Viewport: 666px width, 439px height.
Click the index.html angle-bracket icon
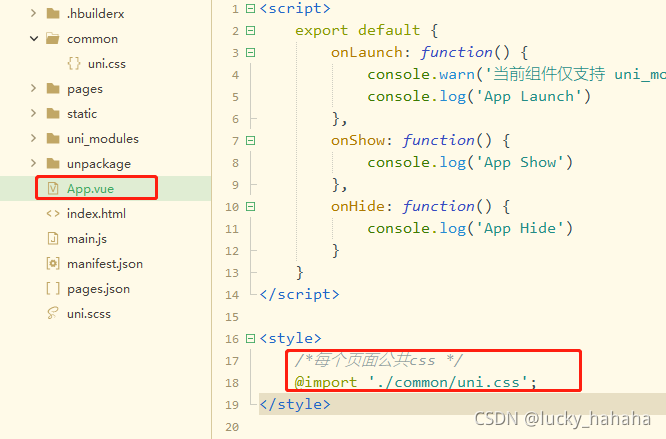click(53, 214)
